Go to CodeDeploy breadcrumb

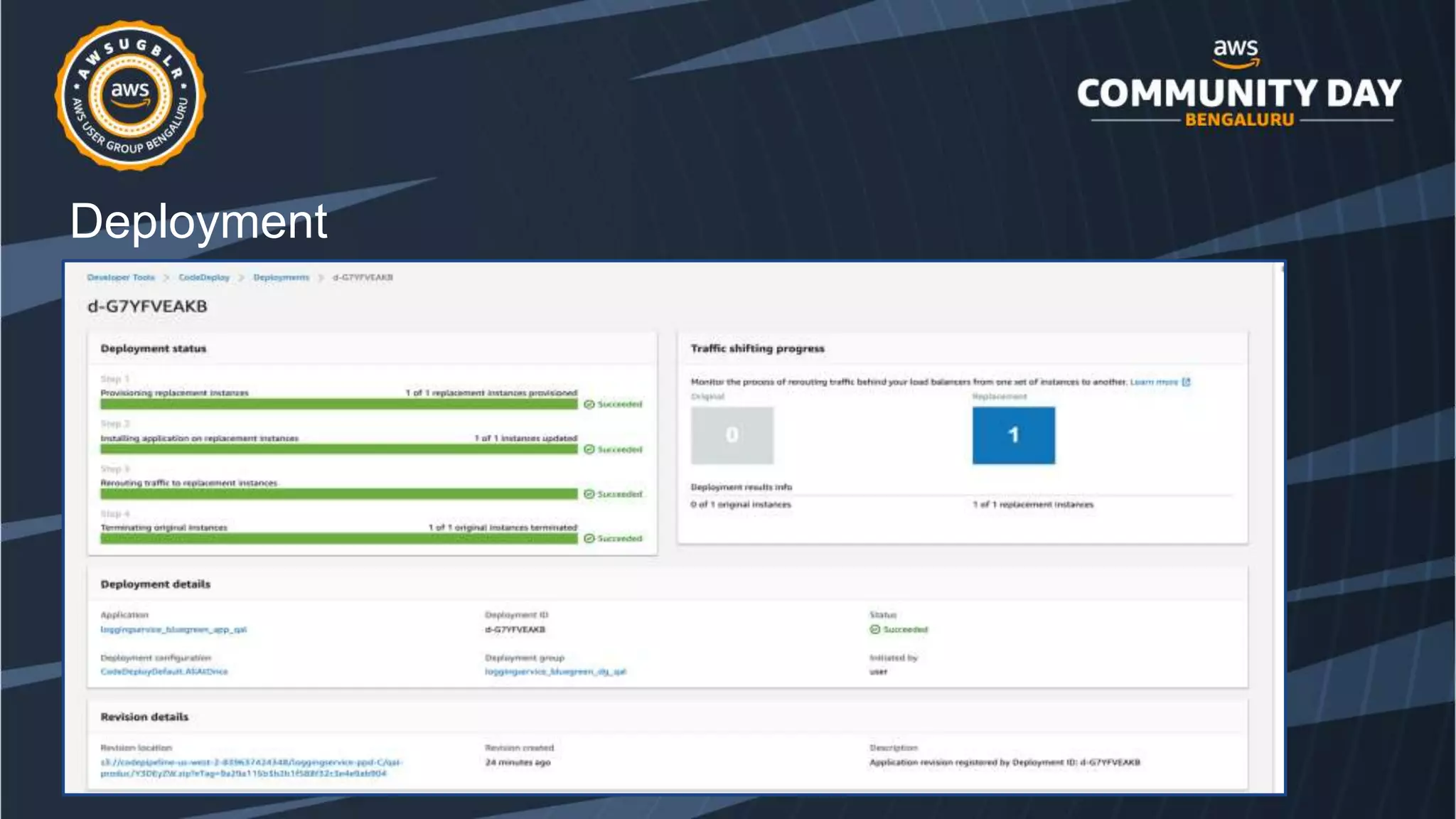pos(204,277)
